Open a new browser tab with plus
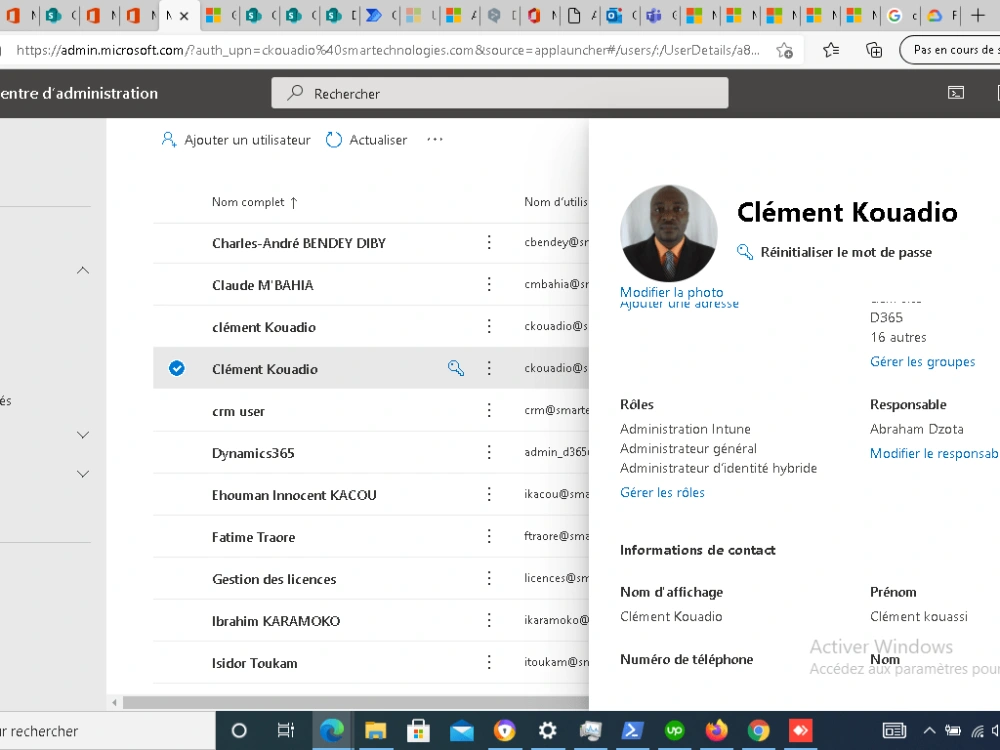The height and width of the screenshot is (750, 1000). click(x=978, y=15)
